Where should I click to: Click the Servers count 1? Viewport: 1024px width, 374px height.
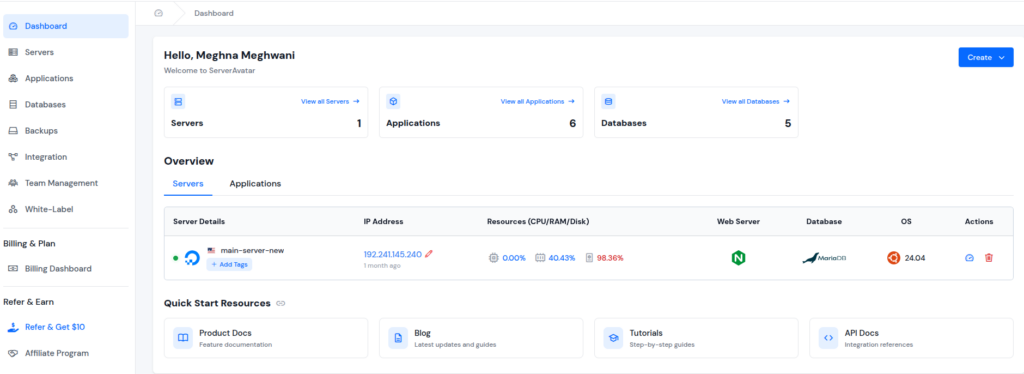tap(359, 123)
